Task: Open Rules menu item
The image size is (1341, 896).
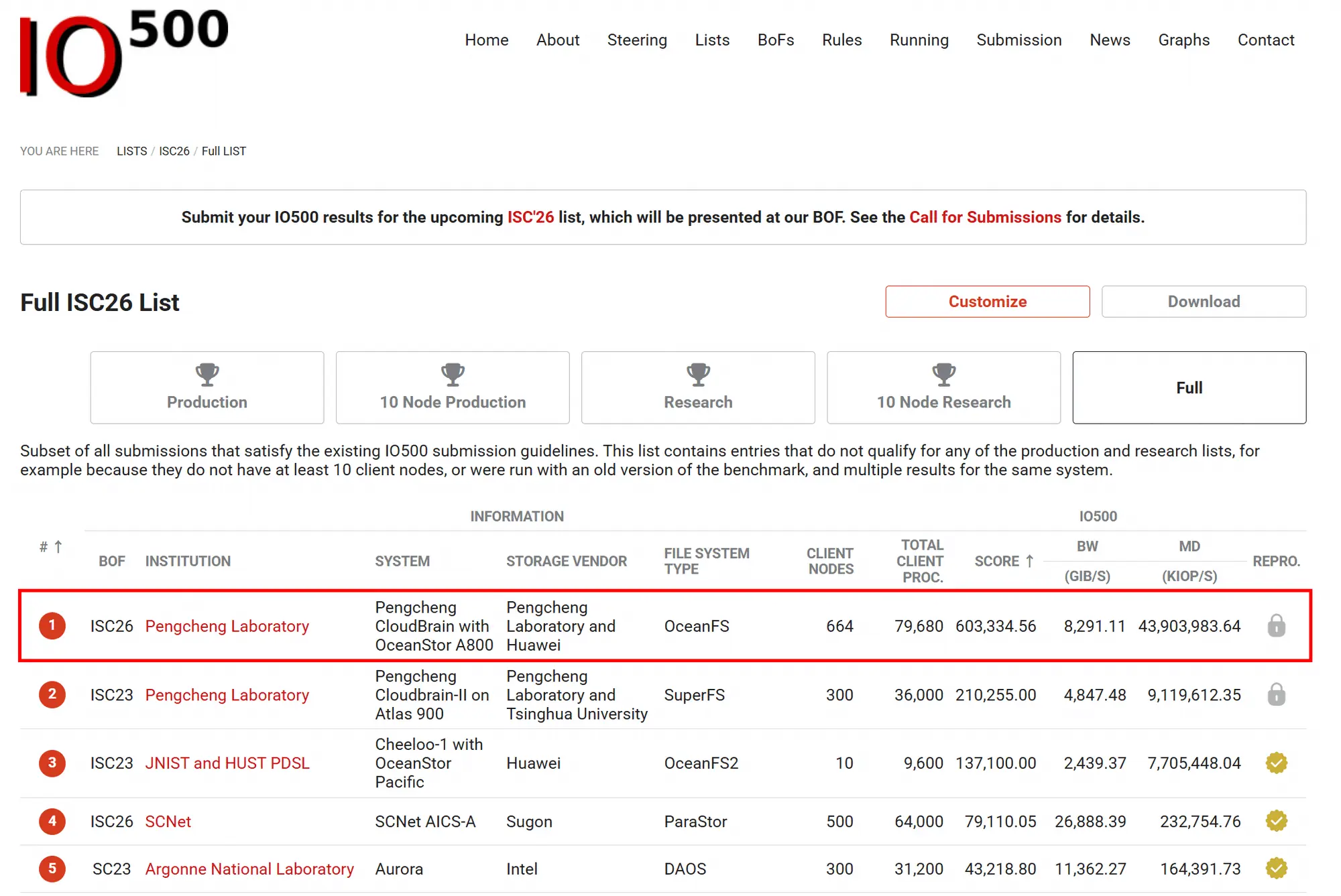Action: coord(842,40)
